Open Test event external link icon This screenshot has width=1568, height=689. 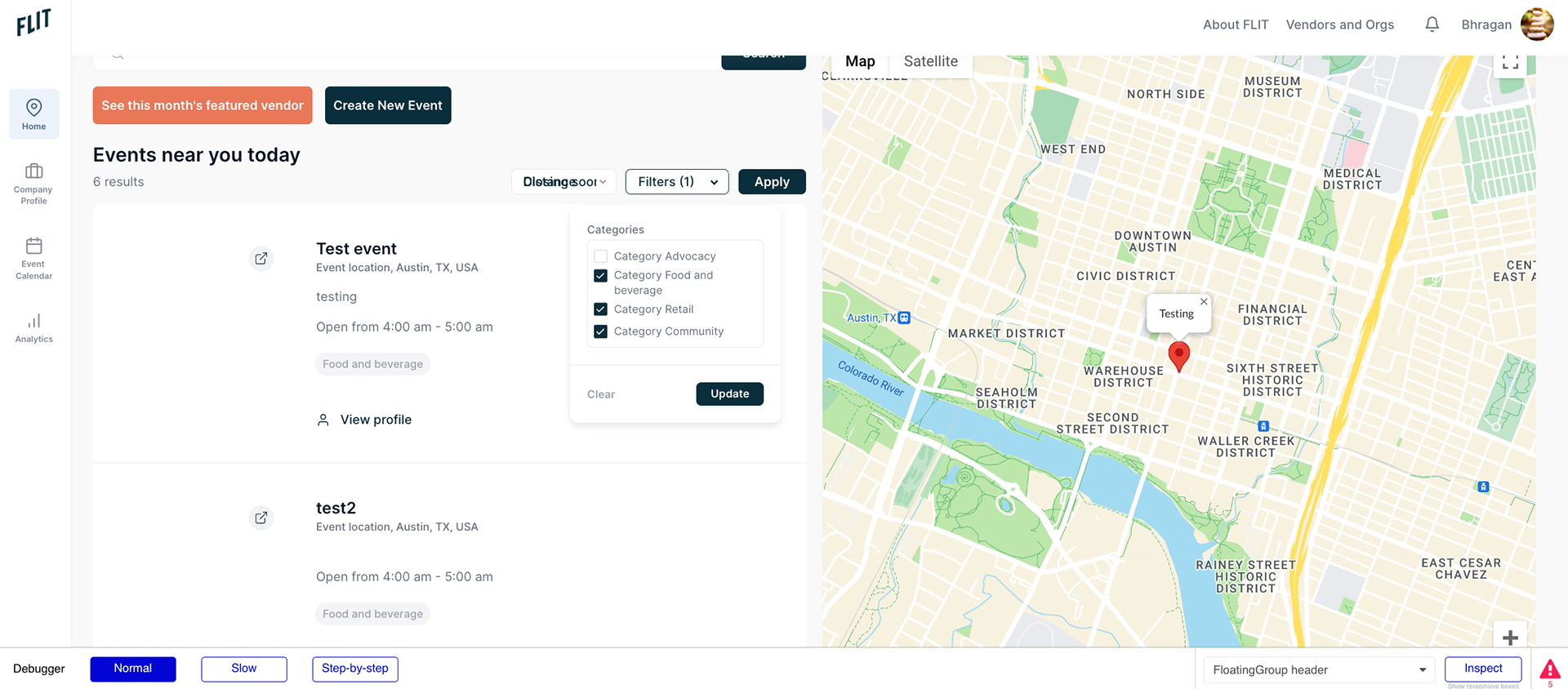[x=261, y=259]
